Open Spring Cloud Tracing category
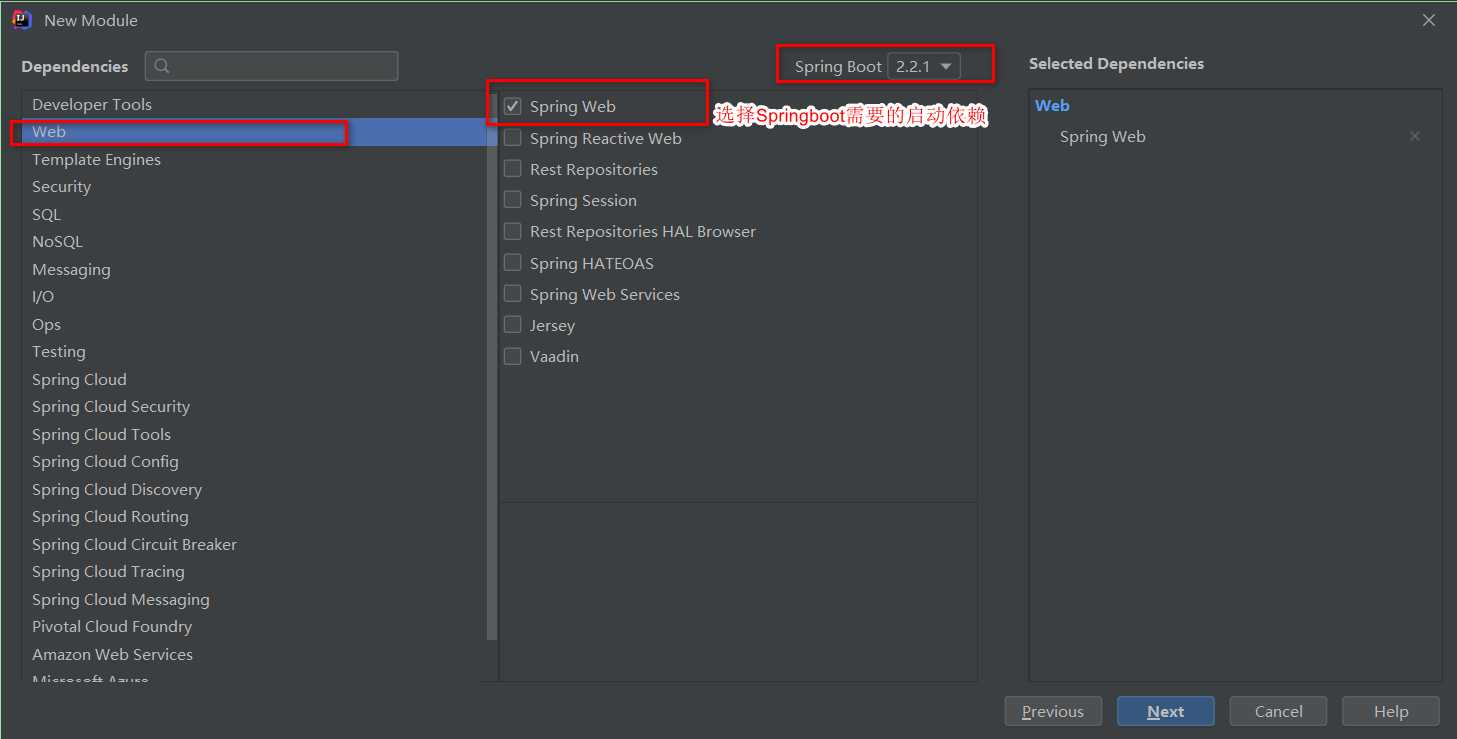This screenshot has height=739, width=1457. click(254, 572)
